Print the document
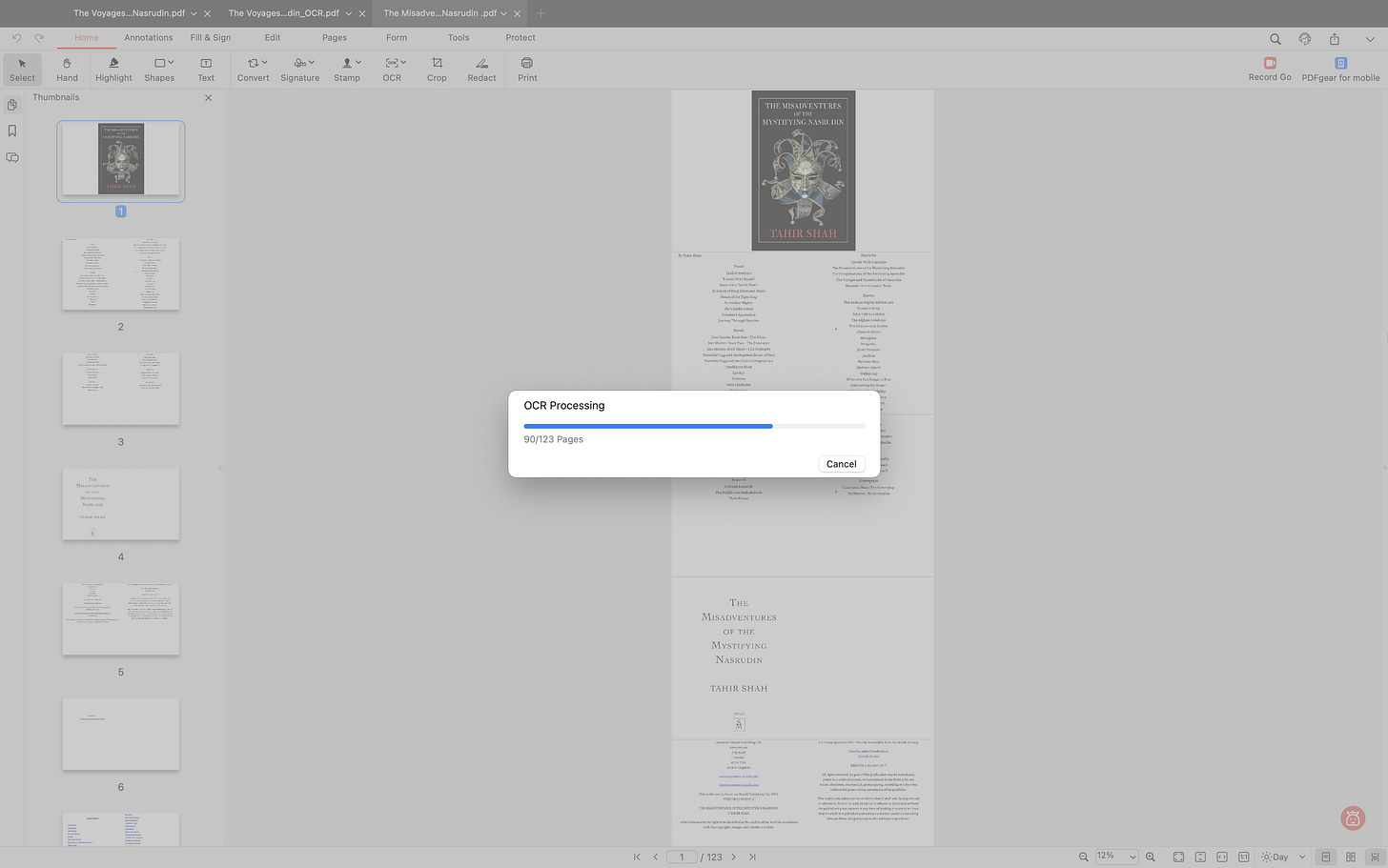The image size is (1388, 868). click(527, 70)
